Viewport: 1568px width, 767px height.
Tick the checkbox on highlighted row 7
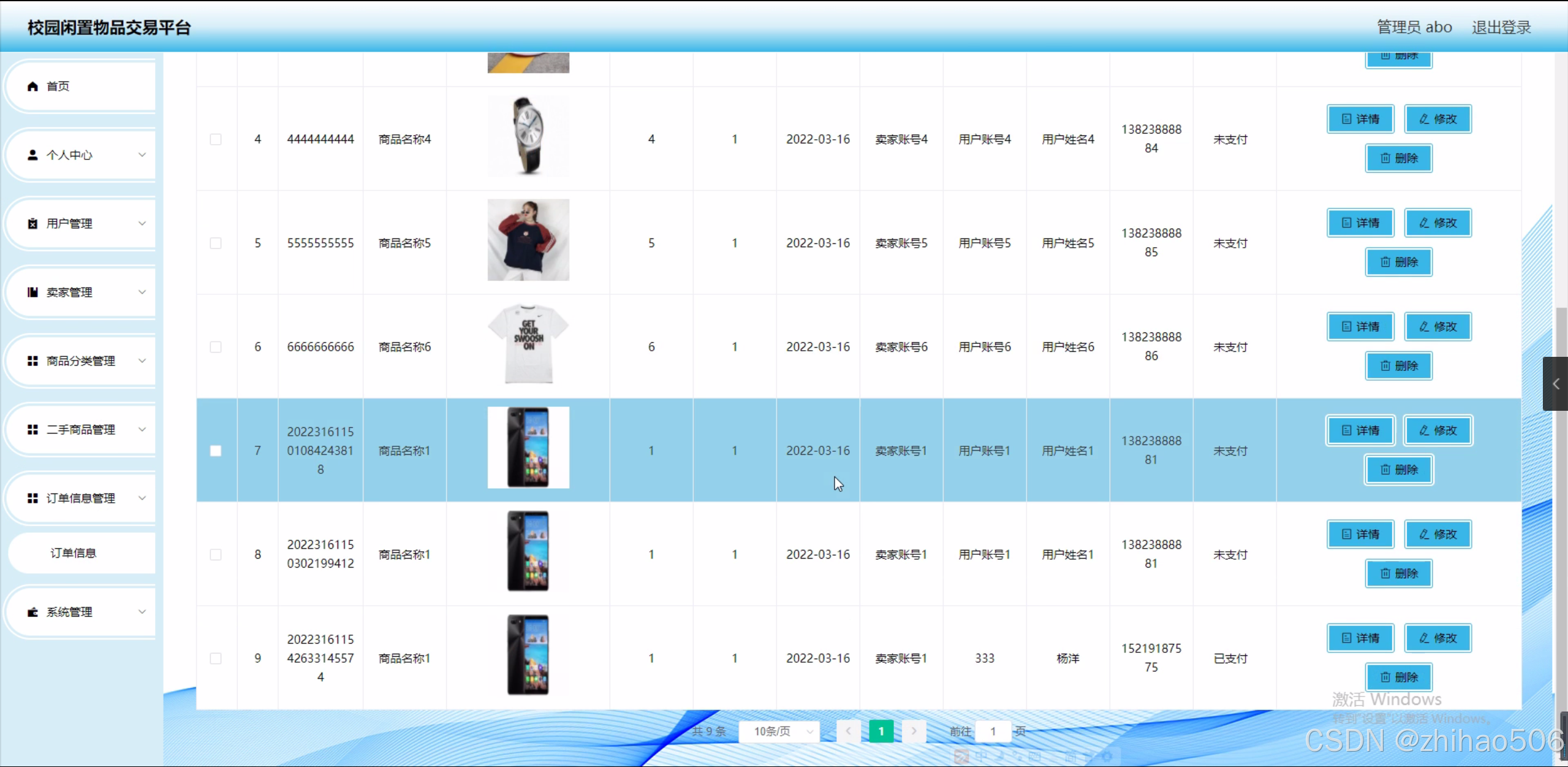click(216, 451)
